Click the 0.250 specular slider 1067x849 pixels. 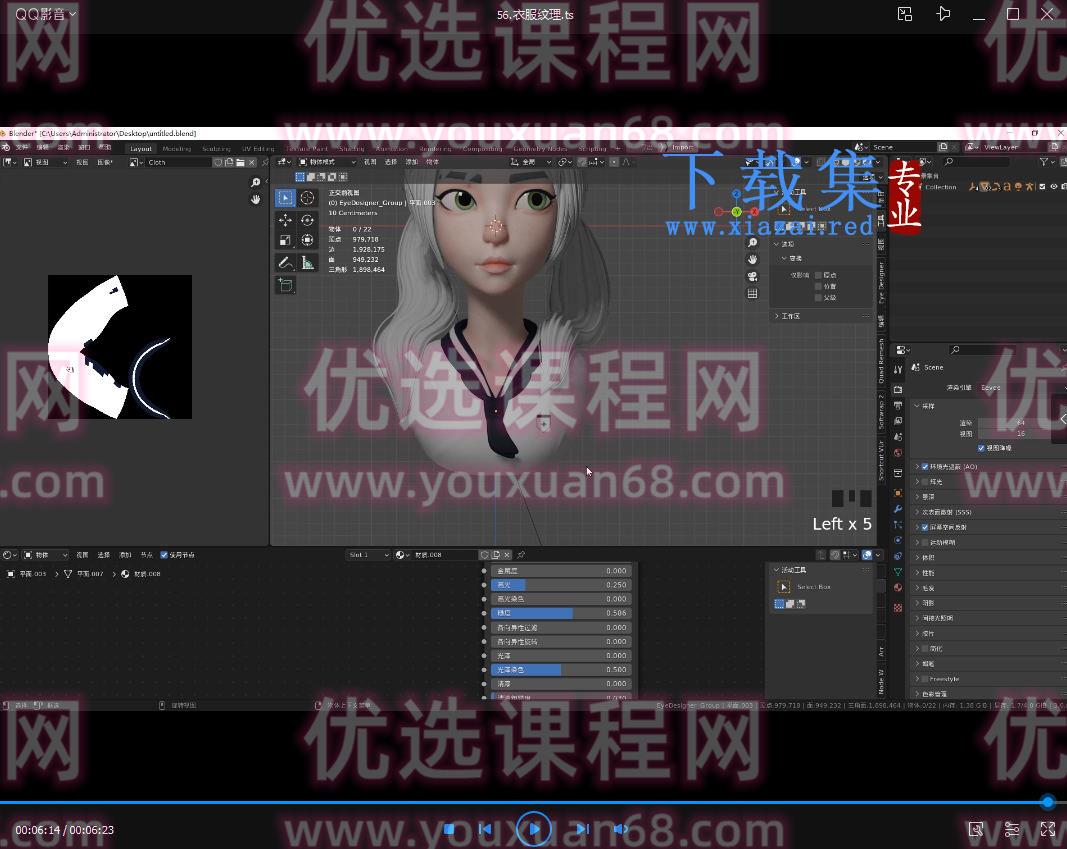point(561,584)
